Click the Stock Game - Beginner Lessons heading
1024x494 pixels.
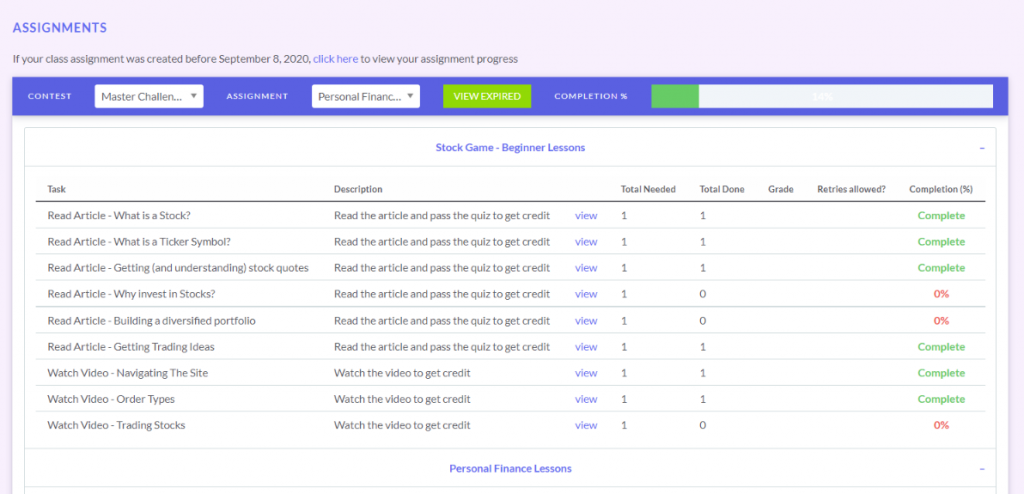click(x=510, y=148)
